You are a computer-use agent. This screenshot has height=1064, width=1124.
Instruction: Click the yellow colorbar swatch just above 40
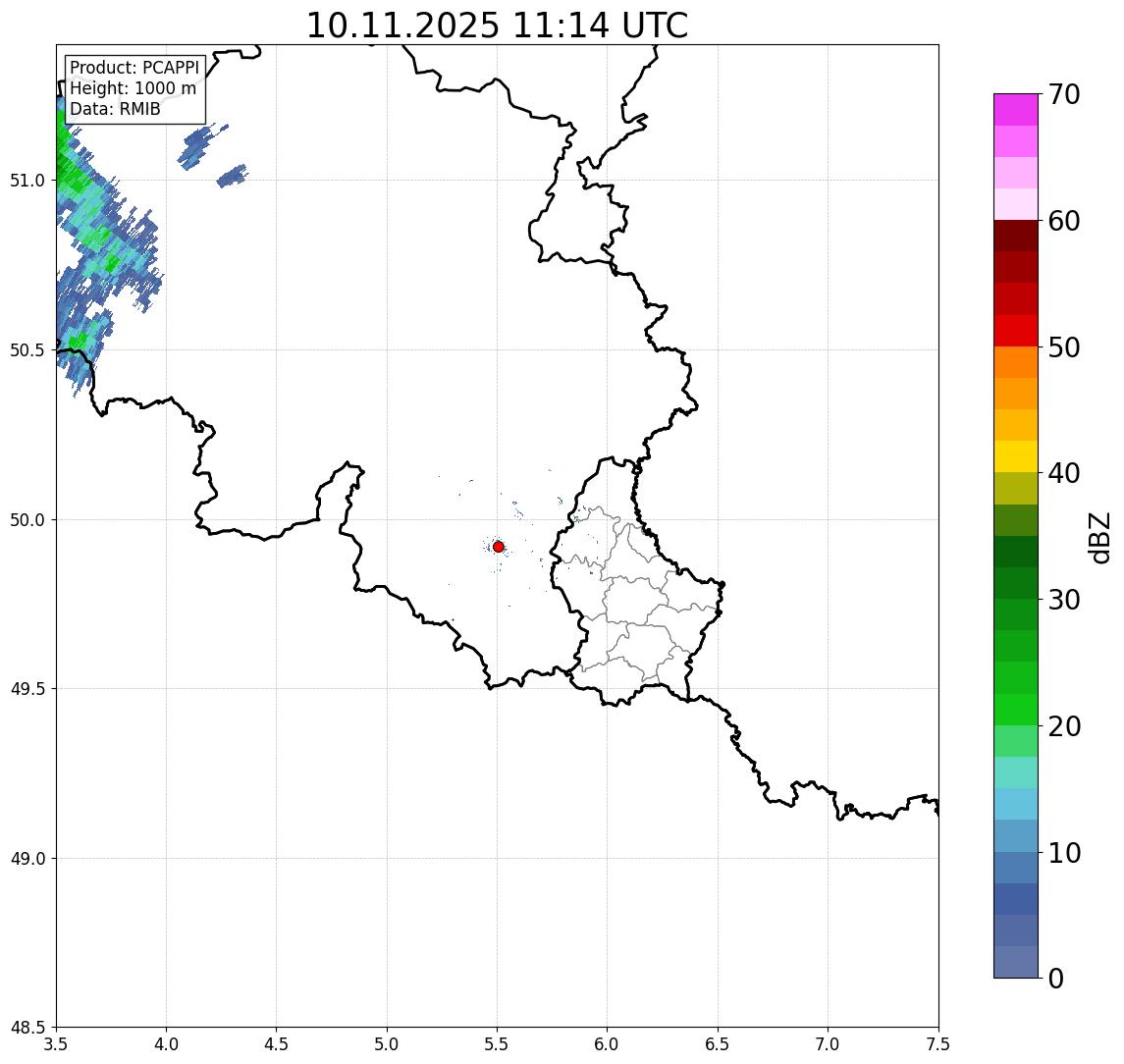pyautogui.click(x=1016, y=456)
